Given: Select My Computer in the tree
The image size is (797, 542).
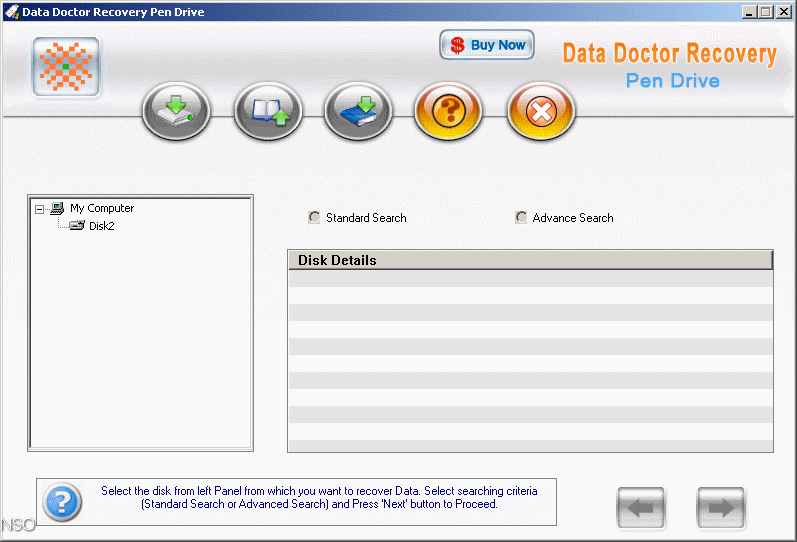Looking at the screenshot, I should (102, 208).
